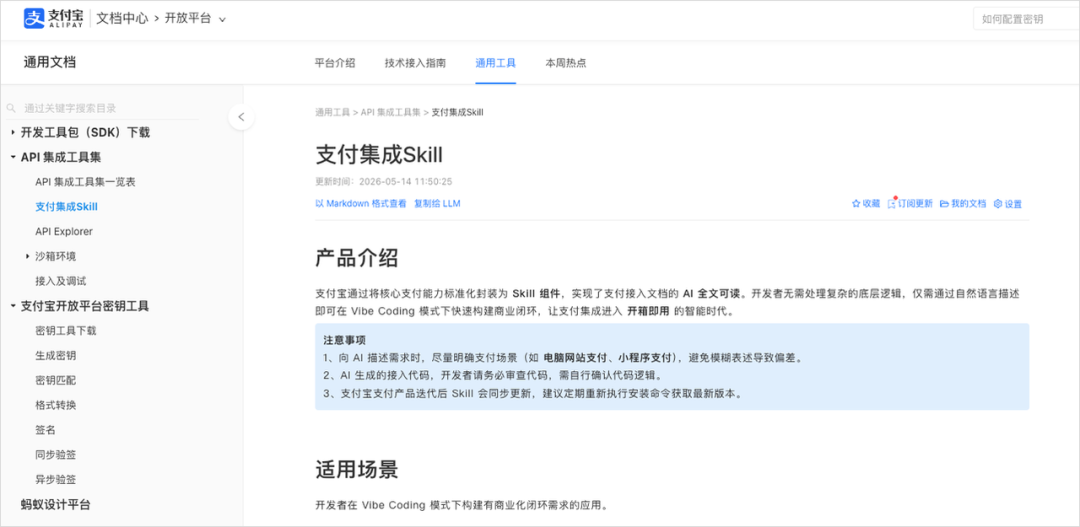1080x527 pixels.
Task: Click breadcrumb link 通用工具
Action: pyautogui.click(x=332, y=112)
